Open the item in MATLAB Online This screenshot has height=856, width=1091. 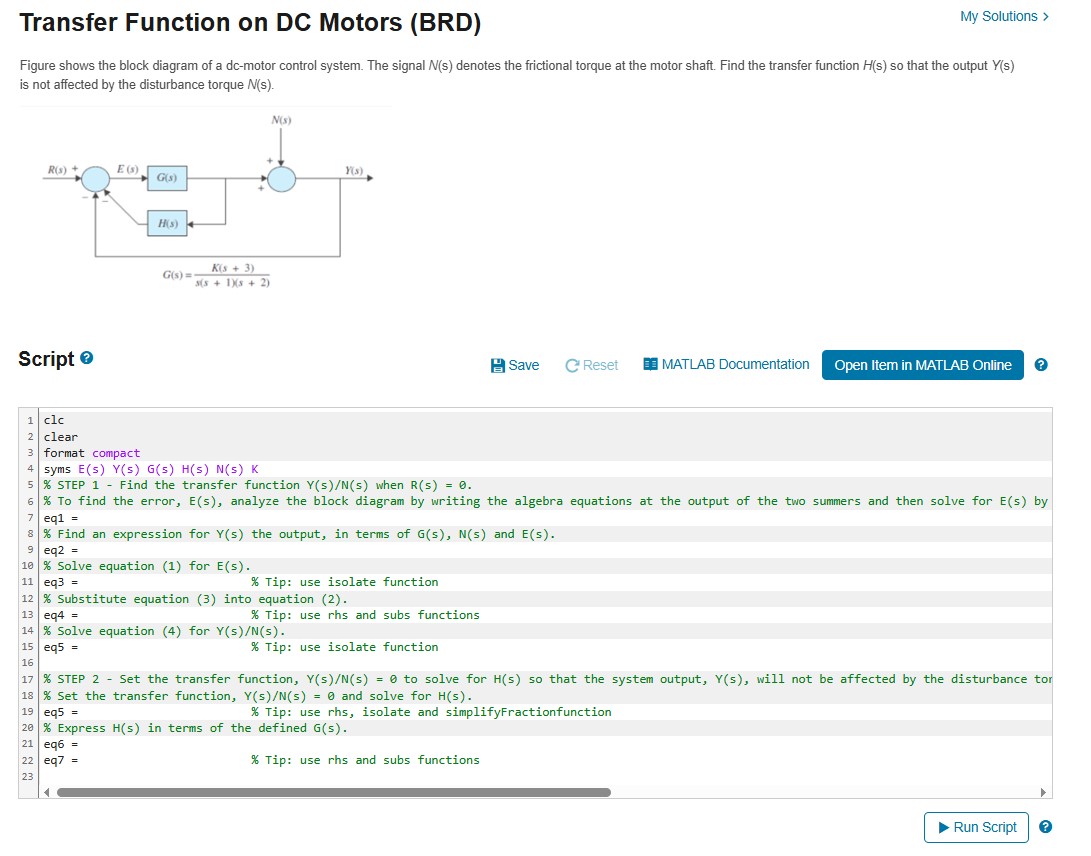[922, 365]
